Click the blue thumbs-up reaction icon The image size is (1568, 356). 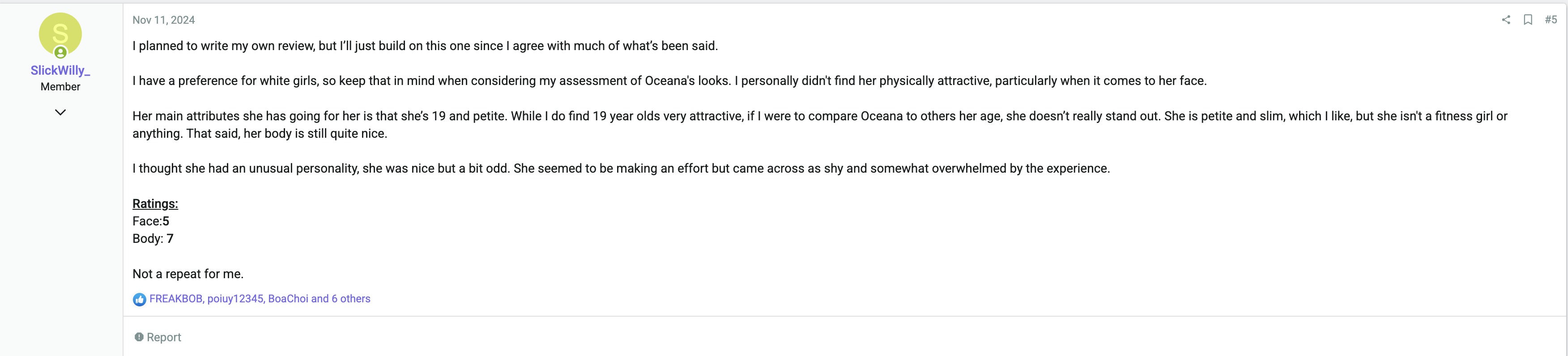point(139,299)
